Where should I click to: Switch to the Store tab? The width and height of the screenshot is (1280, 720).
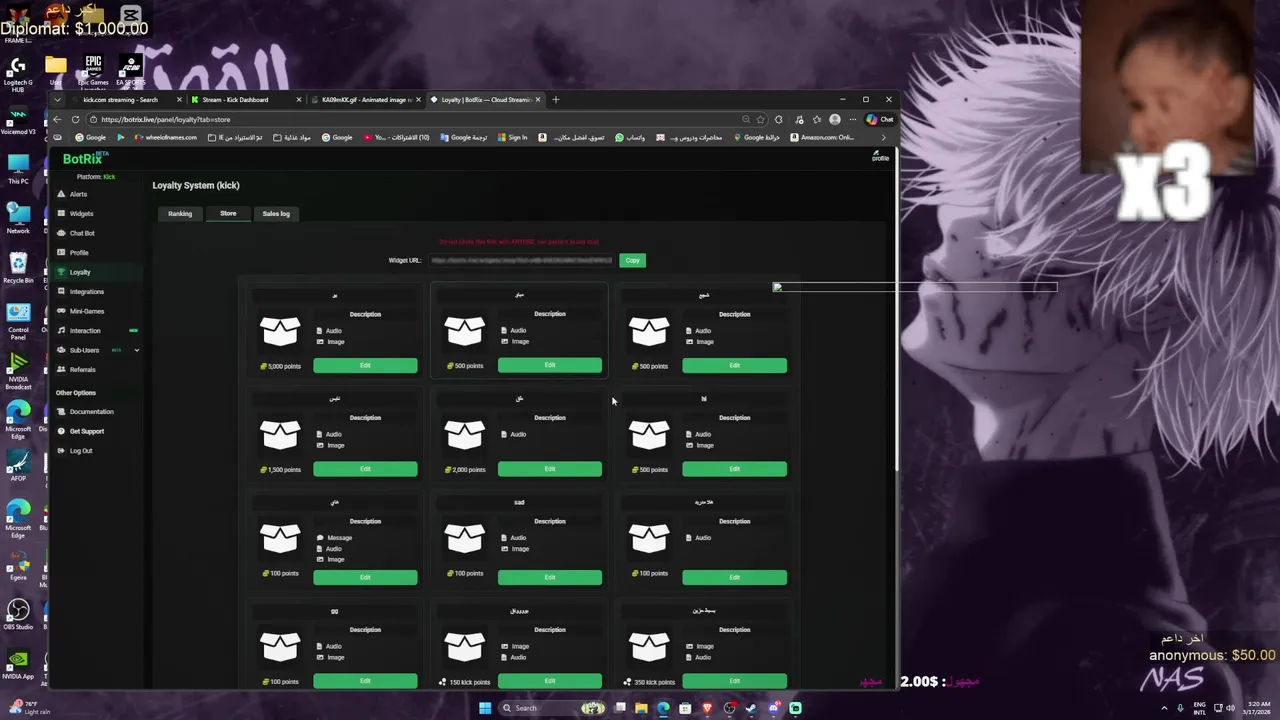click(228, 213)
